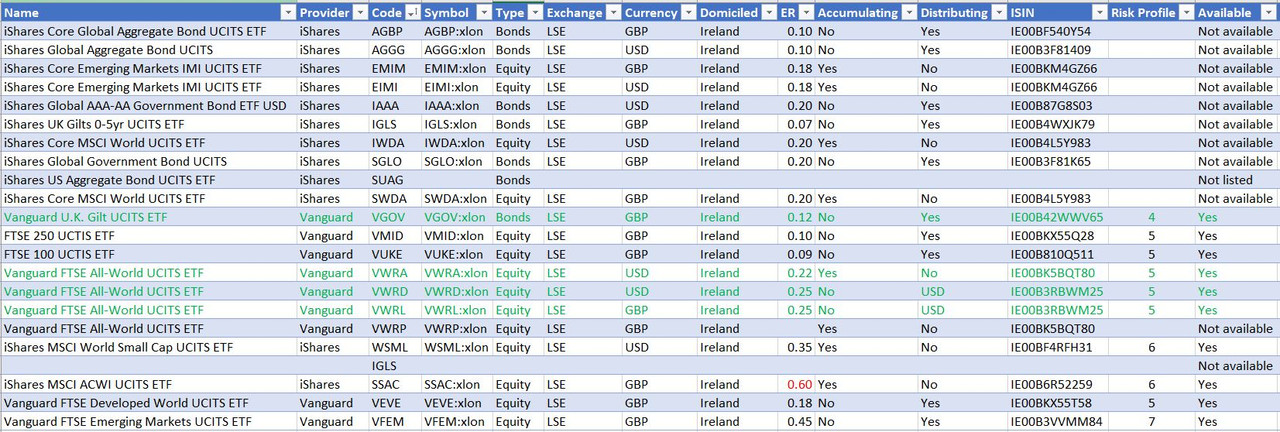Select cell iShares MSCI ACWI UCITS ETF
The height and width of the screenshot is (432, 1280).
[149, 384]
